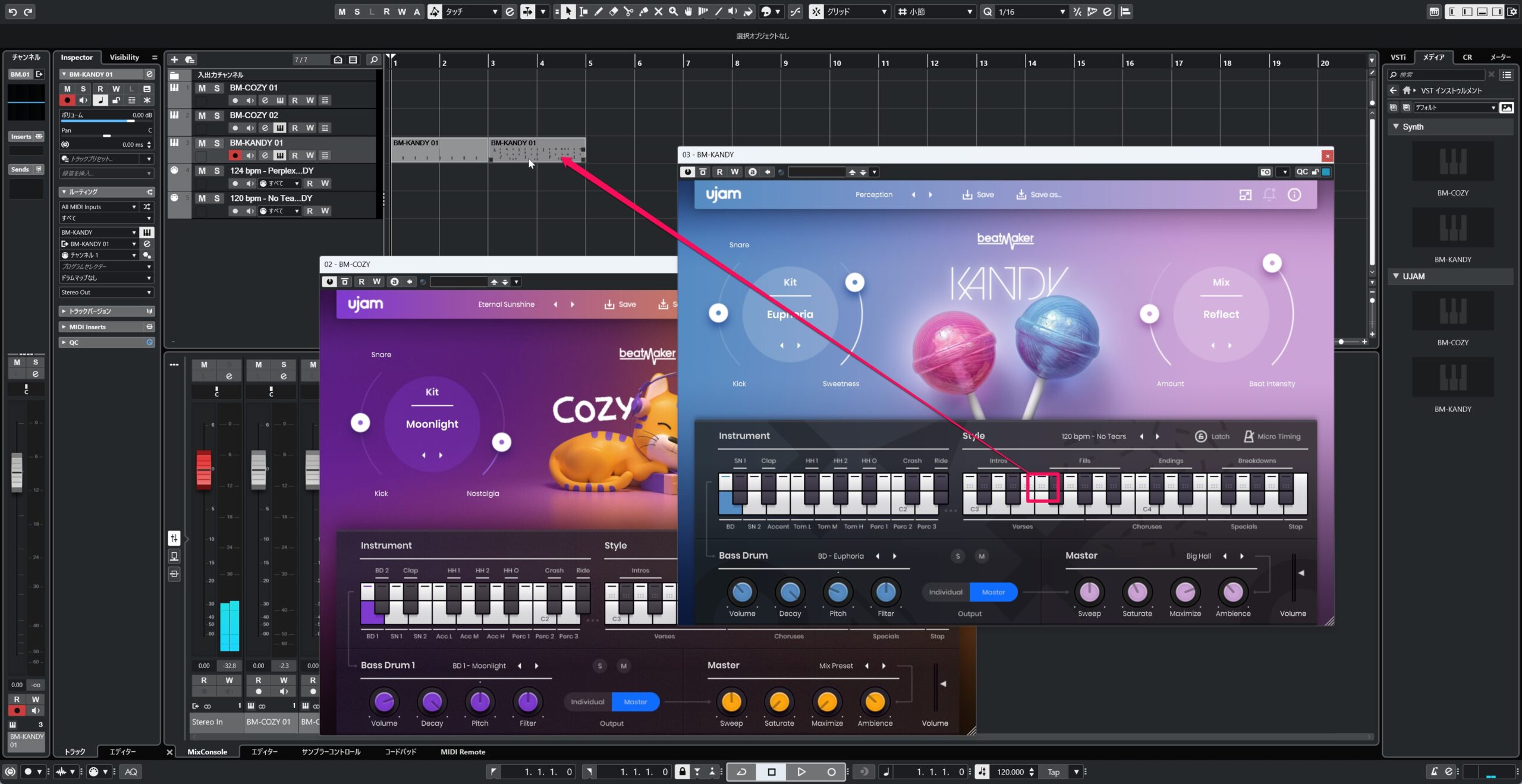Open the KANDY plugin info icon
Image resolution: width=1522 pixels, height=784 pixels.
click(1294, 194)
